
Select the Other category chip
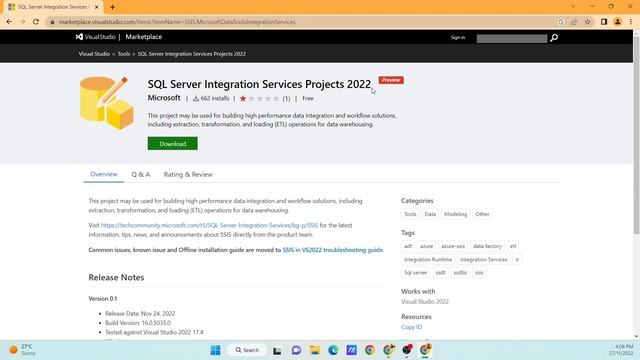pyautogui.click(x=482, y=214)
